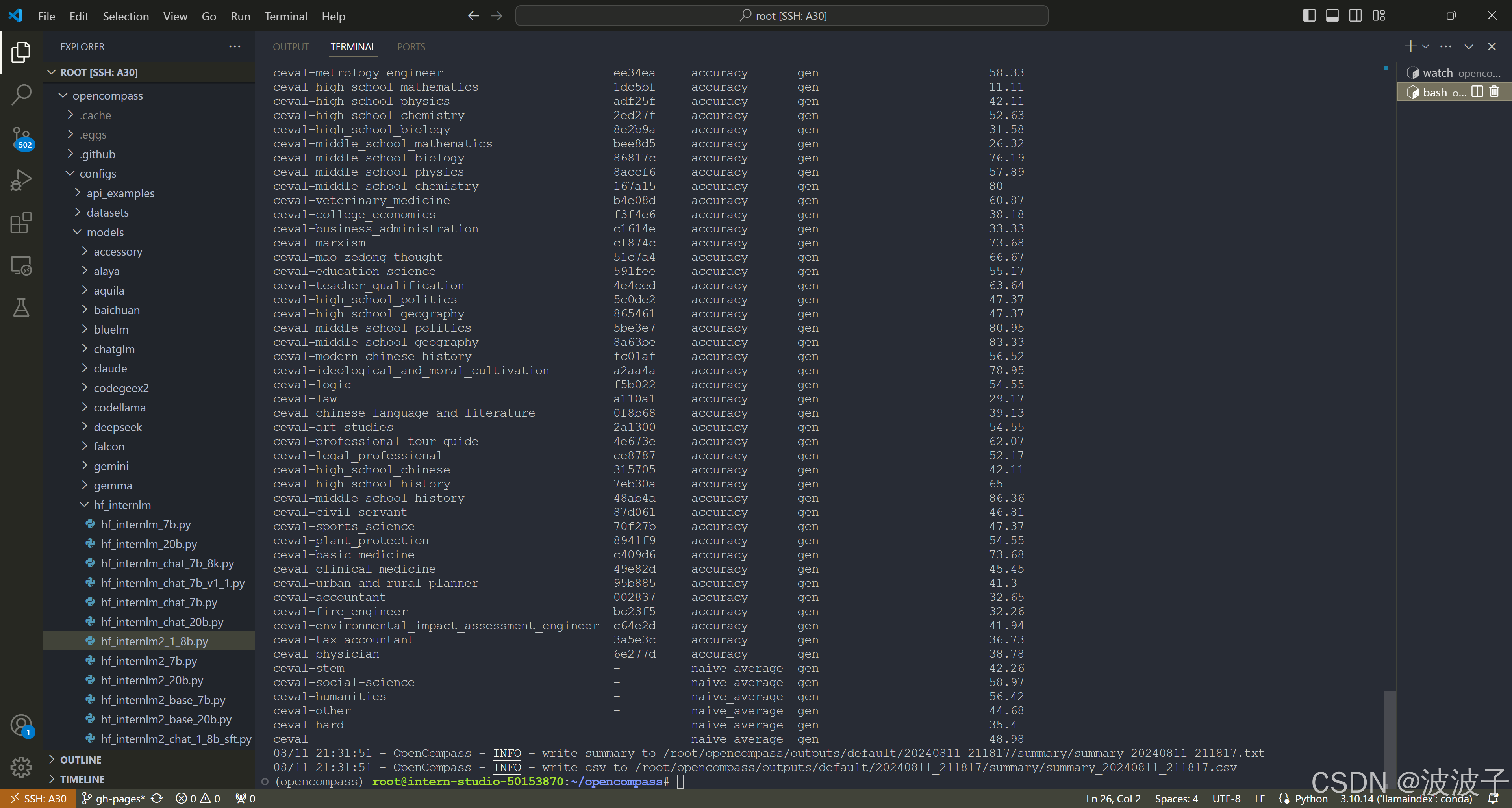Kill the bash terminal with trash icon

1494,92
